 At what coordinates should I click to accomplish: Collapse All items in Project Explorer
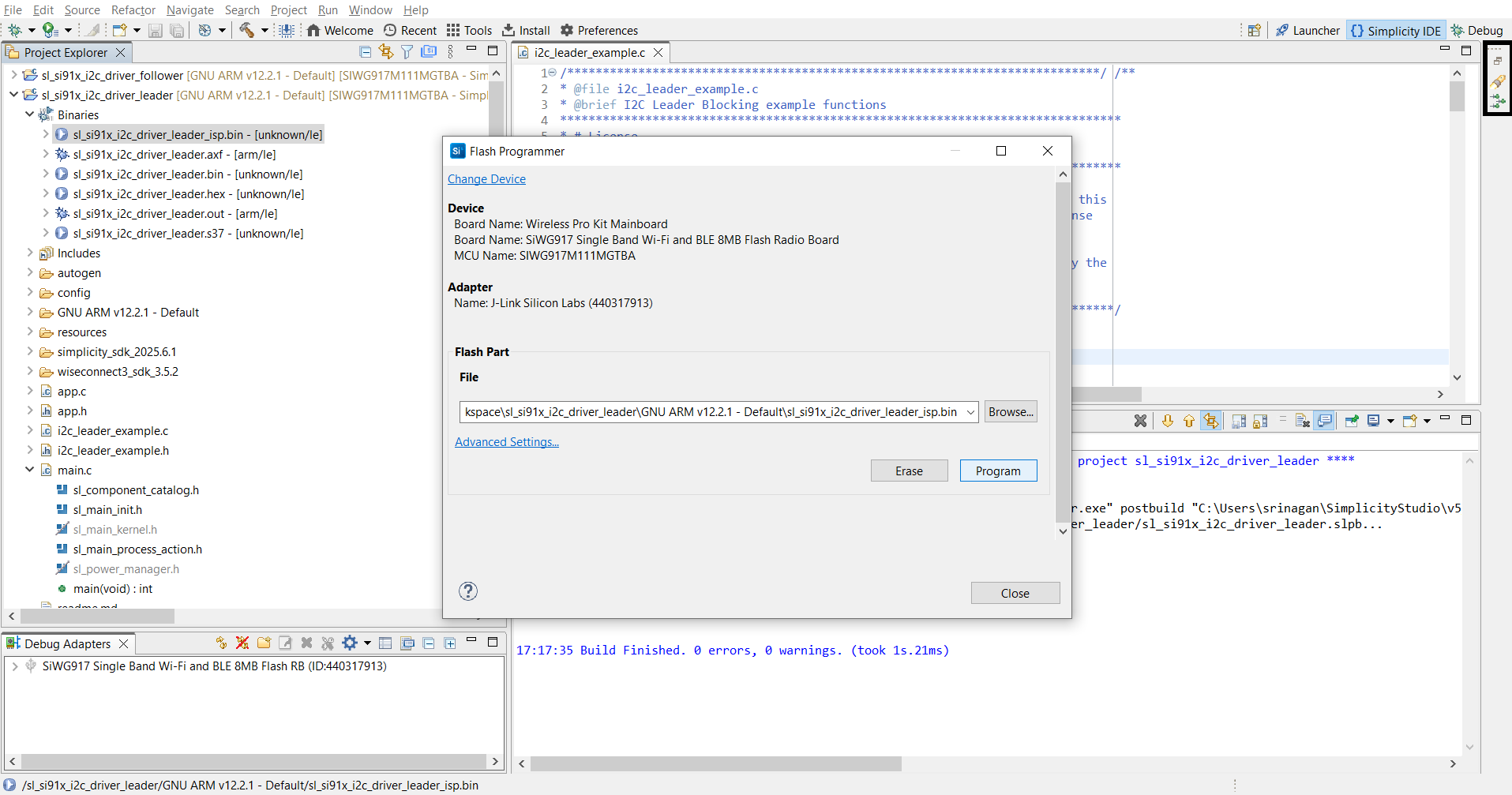(365, 51)
